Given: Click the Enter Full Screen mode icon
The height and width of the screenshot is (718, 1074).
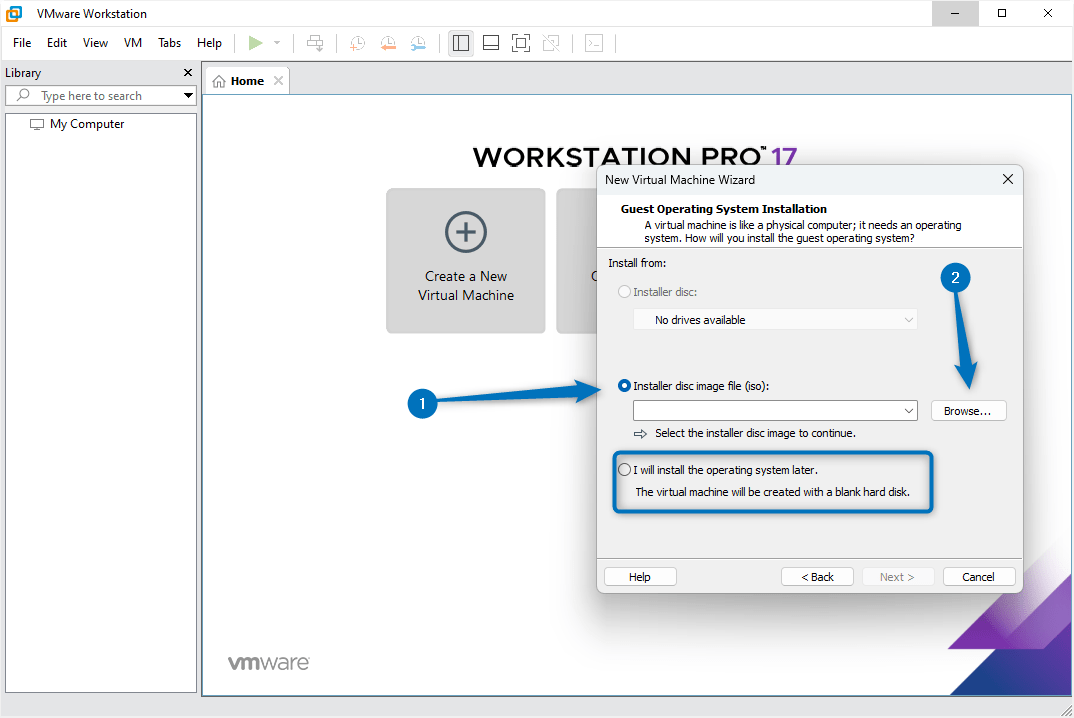Looking at the screenshot, I should click(x=520, y=43).
